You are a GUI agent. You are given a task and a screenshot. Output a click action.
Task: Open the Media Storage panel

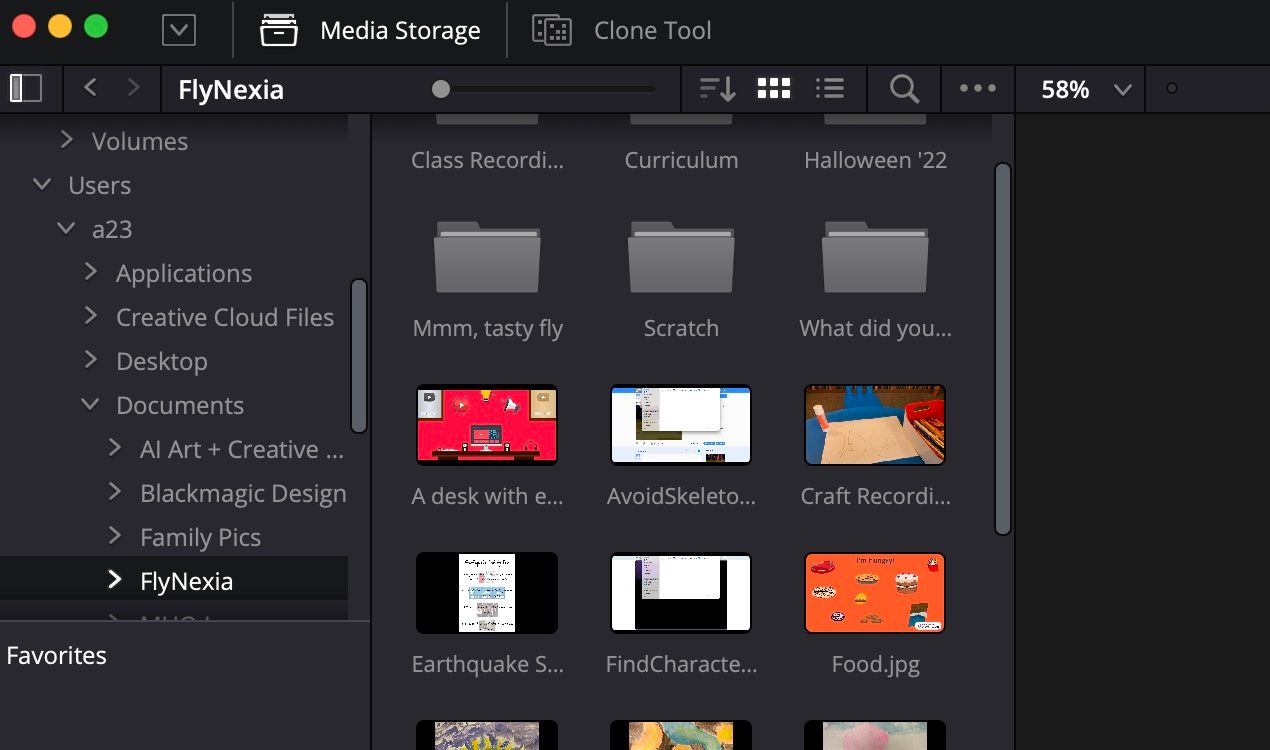tap(371, 30)
